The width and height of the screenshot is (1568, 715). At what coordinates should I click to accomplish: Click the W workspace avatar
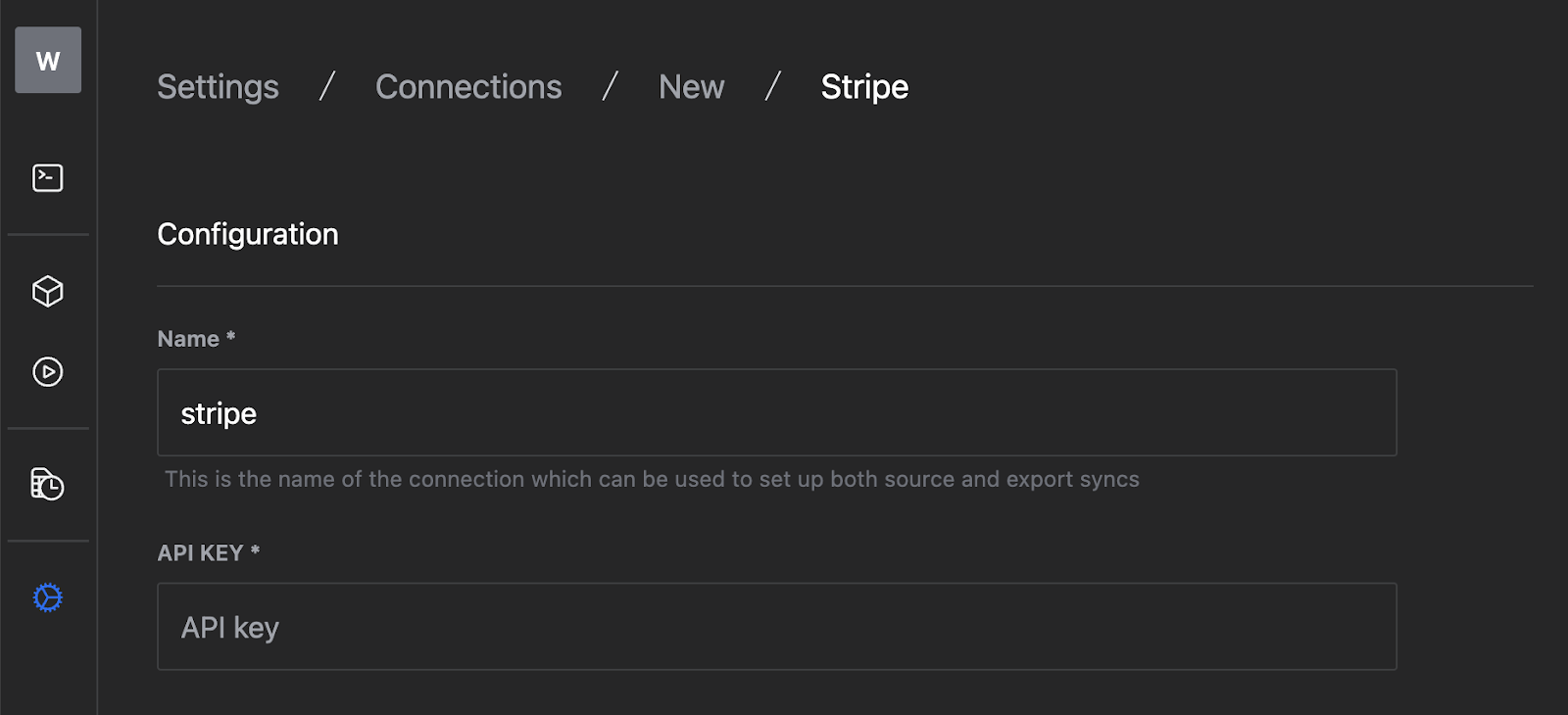48,60
